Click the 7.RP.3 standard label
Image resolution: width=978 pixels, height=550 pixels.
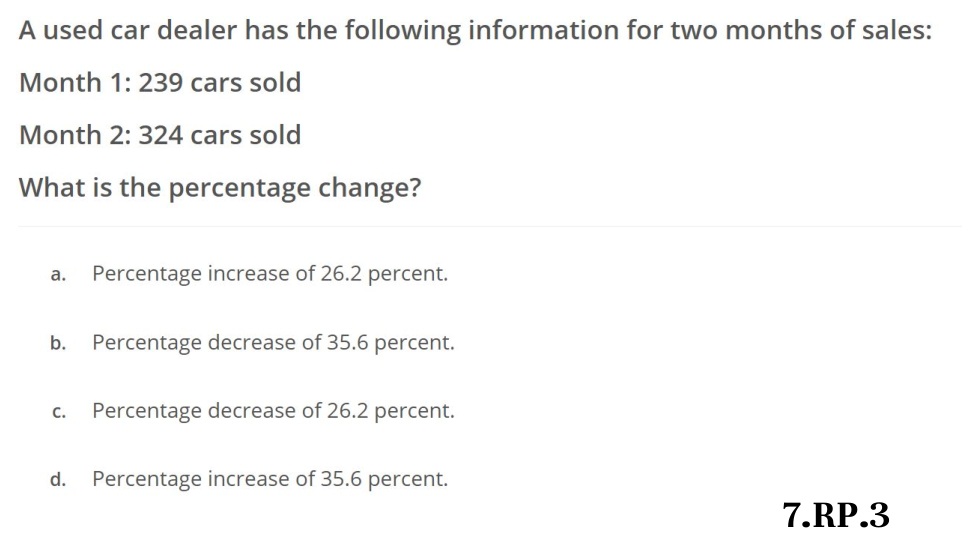tap(836, 515)
